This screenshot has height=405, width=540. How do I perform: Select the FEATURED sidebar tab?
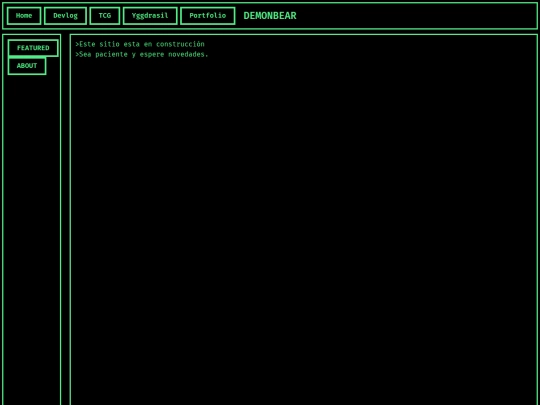(33, 48)
